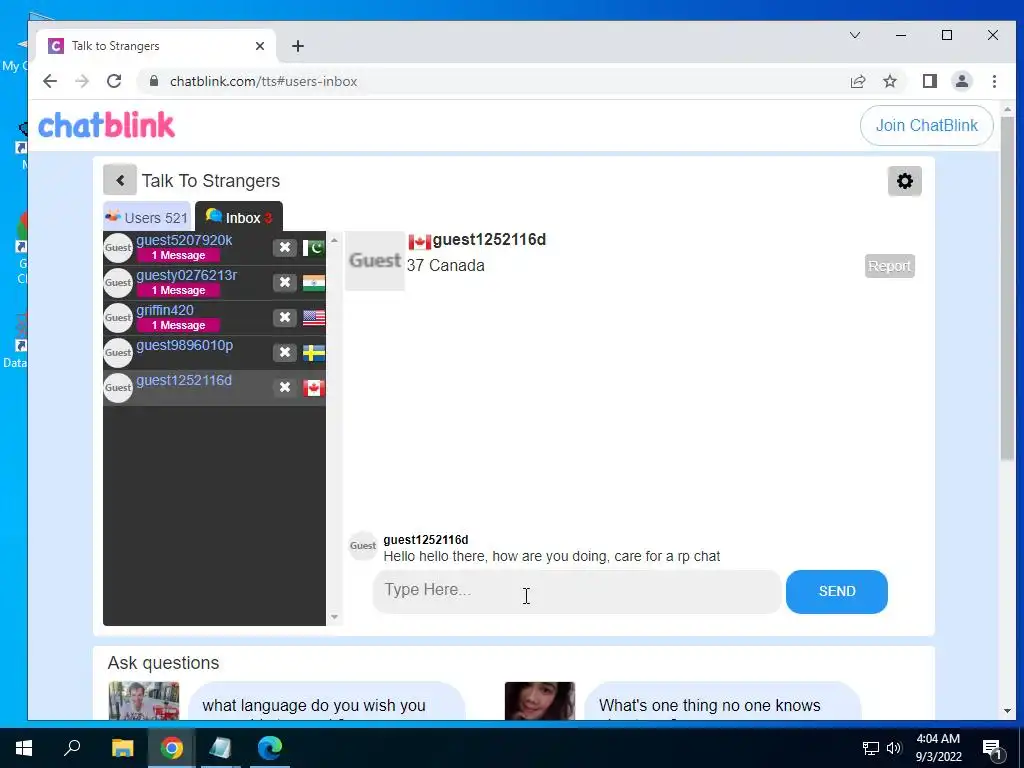
Task: Expand the tab search chevron
Action: [854, 35]
